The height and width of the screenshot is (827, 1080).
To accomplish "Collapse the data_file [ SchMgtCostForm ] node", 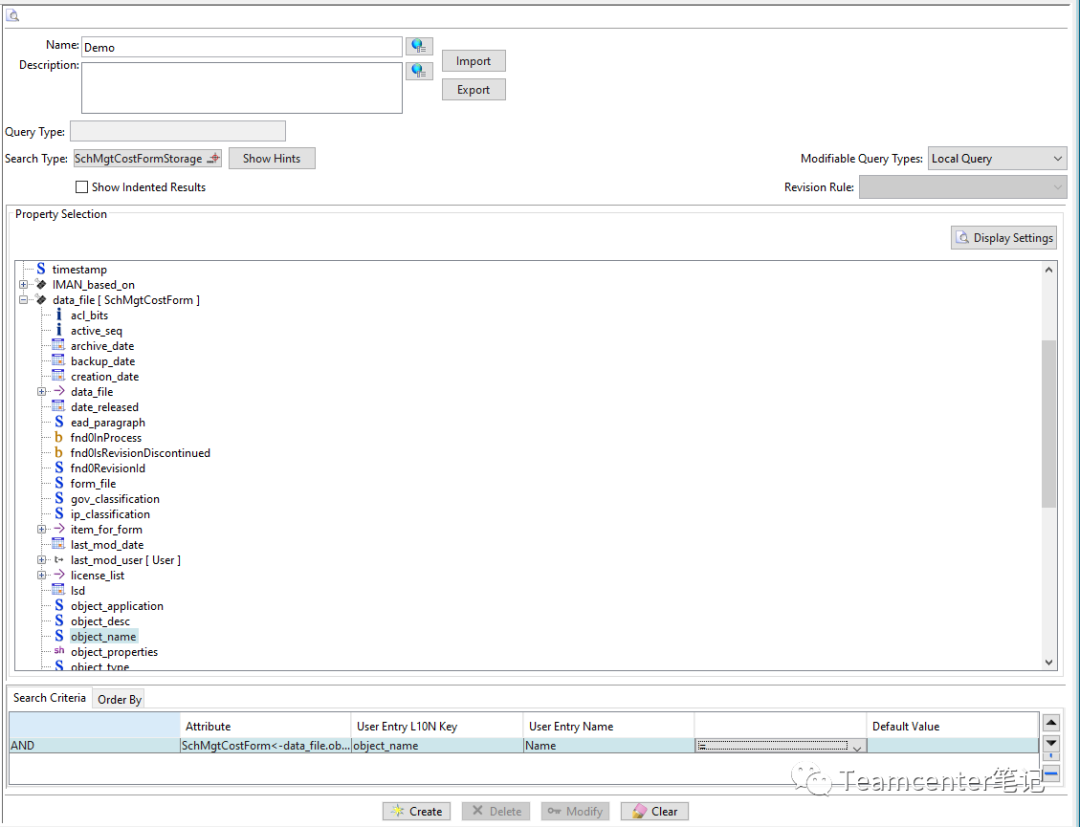I will (24, 300).
